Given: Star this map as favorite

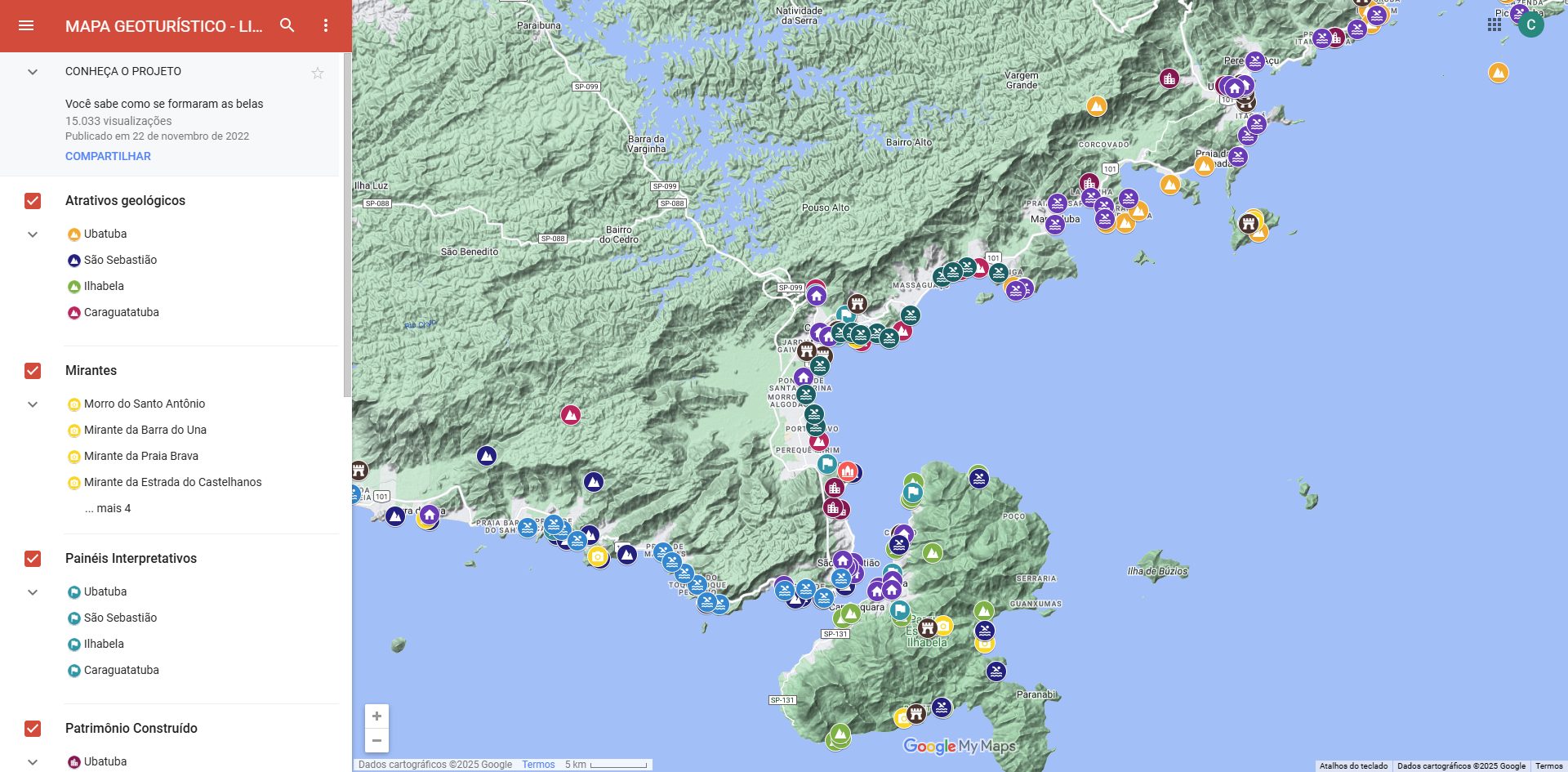Looking at the screenshot, I should pos(318,74).
